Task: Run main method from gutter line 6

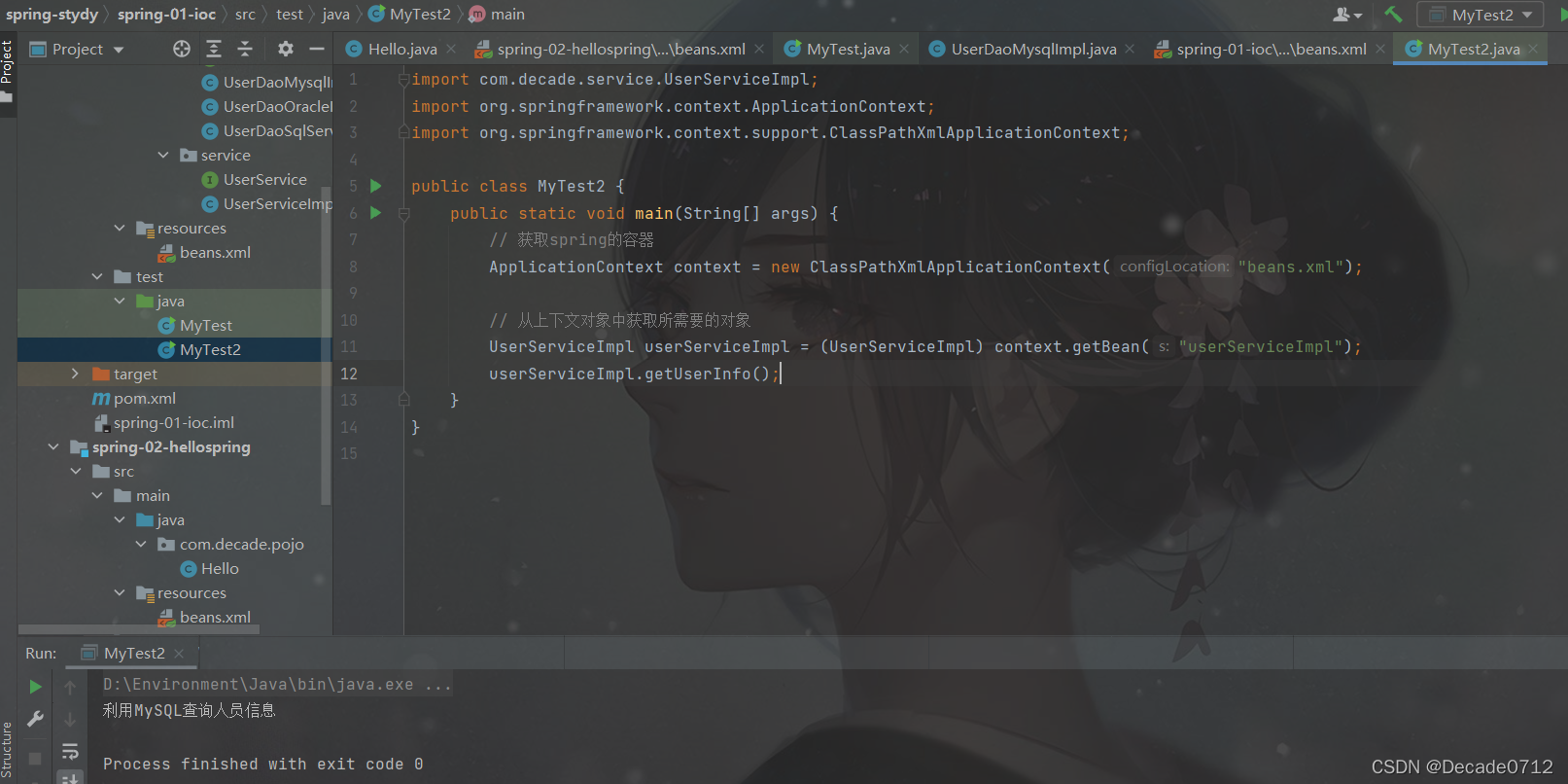Action: tap(376, 213)
